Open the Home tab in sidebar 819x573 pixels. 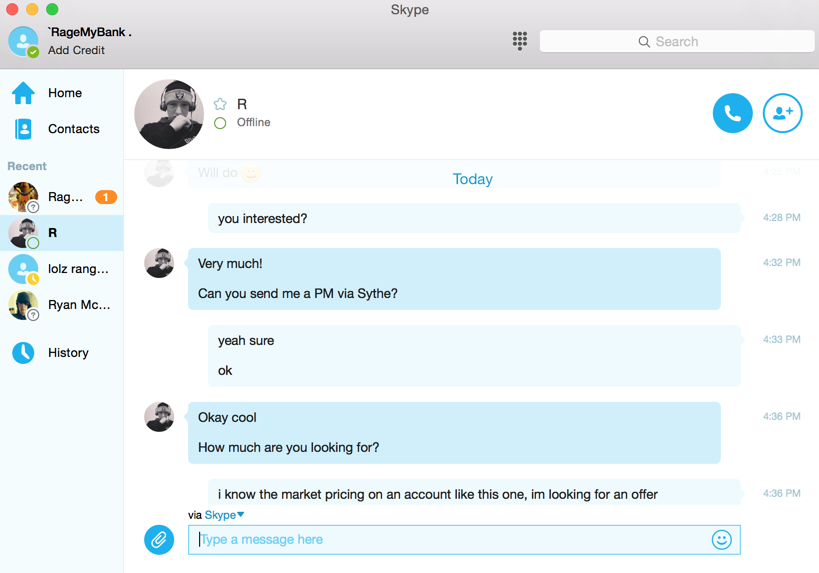(x=65, y=93)
